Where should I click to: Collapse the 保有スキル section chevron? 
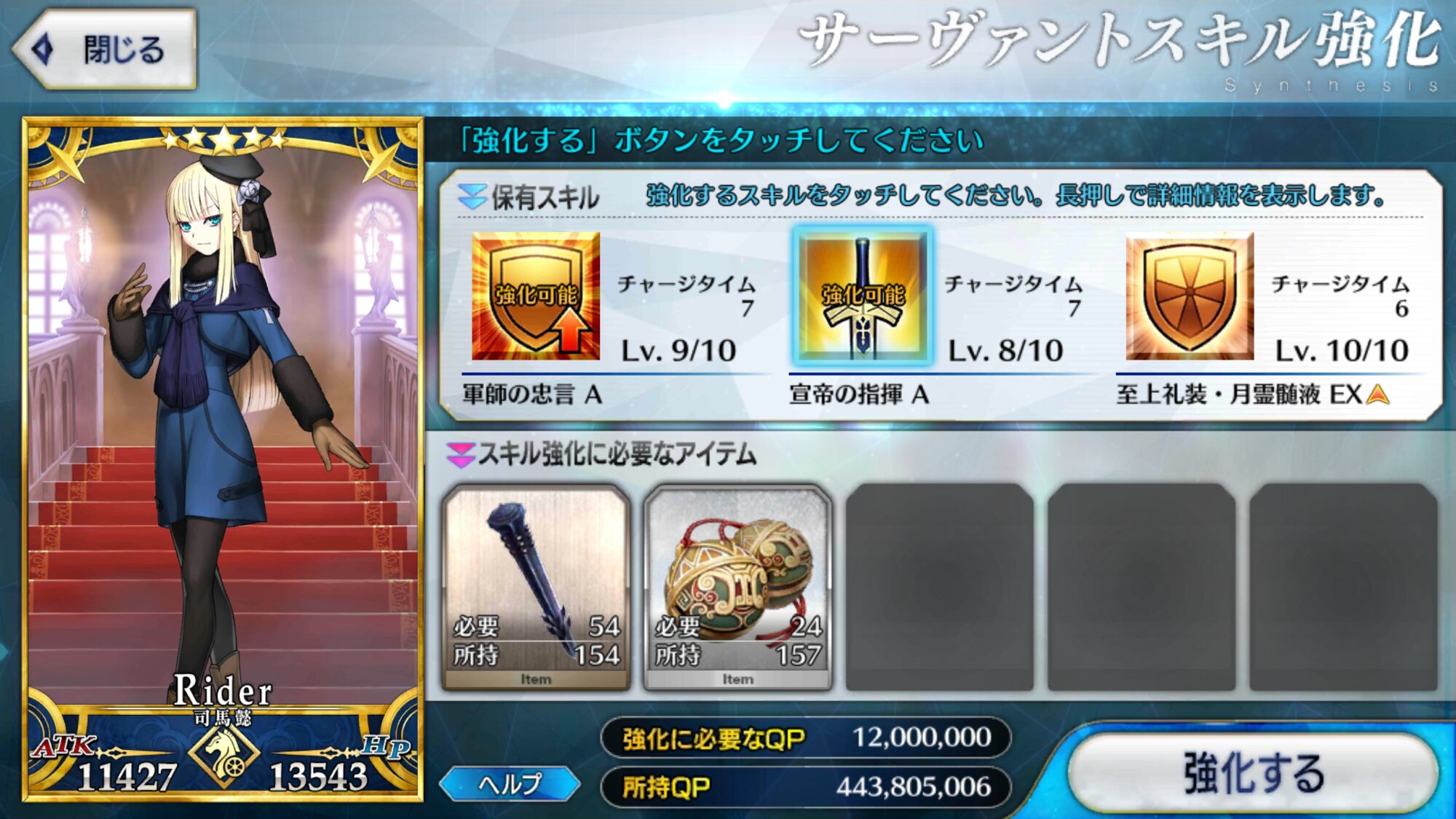pos(472,197)
